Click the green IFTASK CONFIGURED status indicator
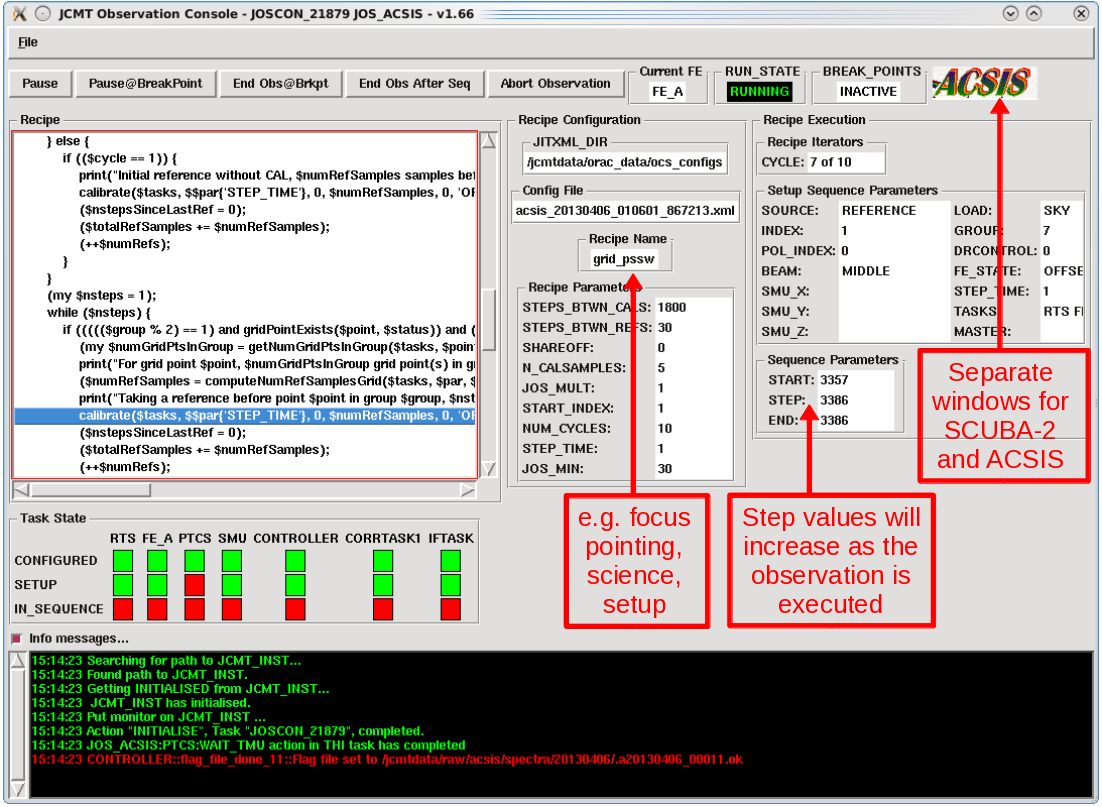This screenshot has width=1102, height=807. (x=450, y=560)
